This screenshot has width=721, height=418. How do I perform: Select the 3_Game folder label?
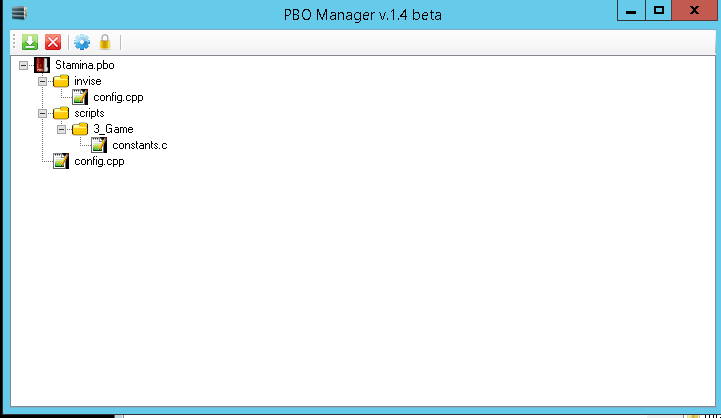(x=113, y=129)
